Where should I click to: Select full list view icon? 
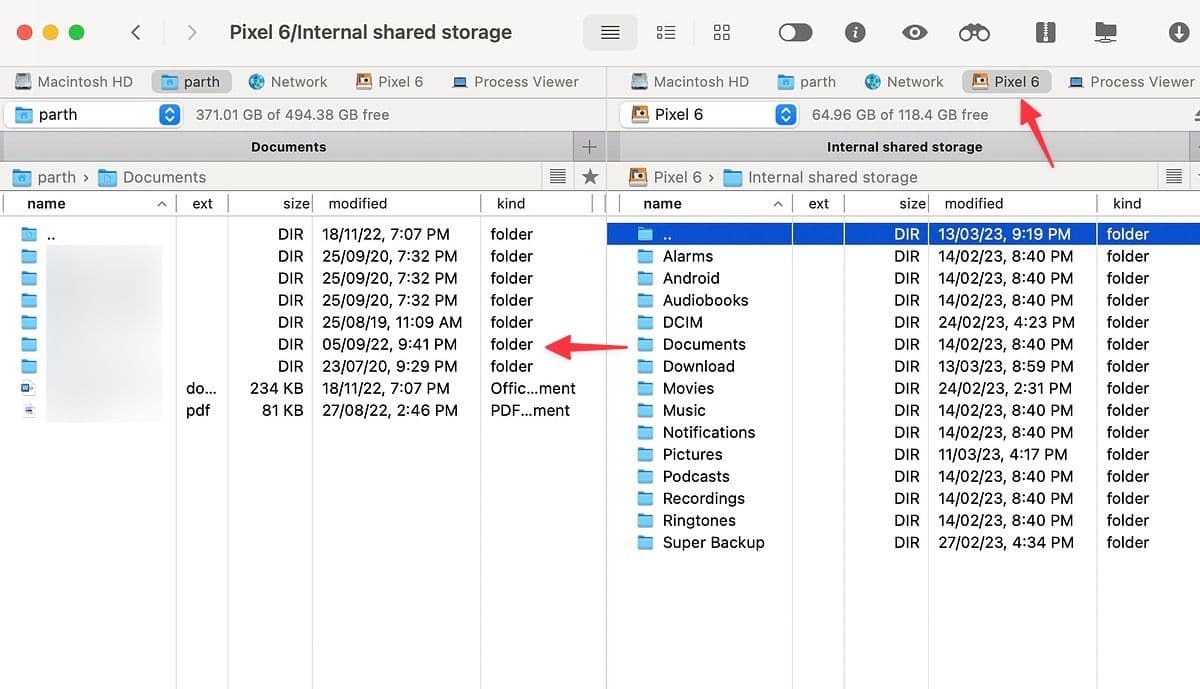click(x=610, y=32)
